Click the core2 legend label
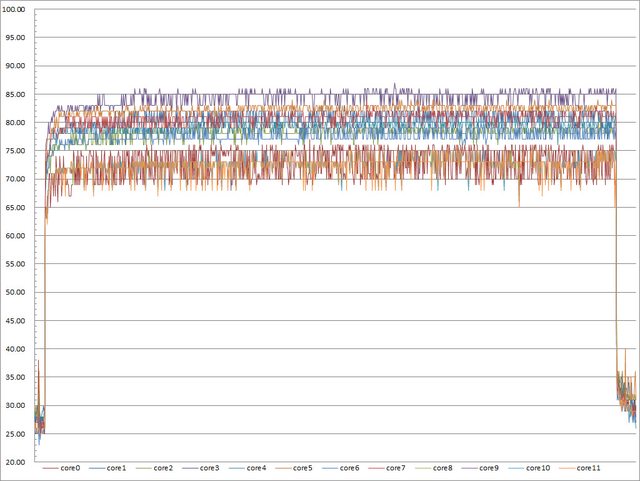The image size is (640, 481). point(164,468)
